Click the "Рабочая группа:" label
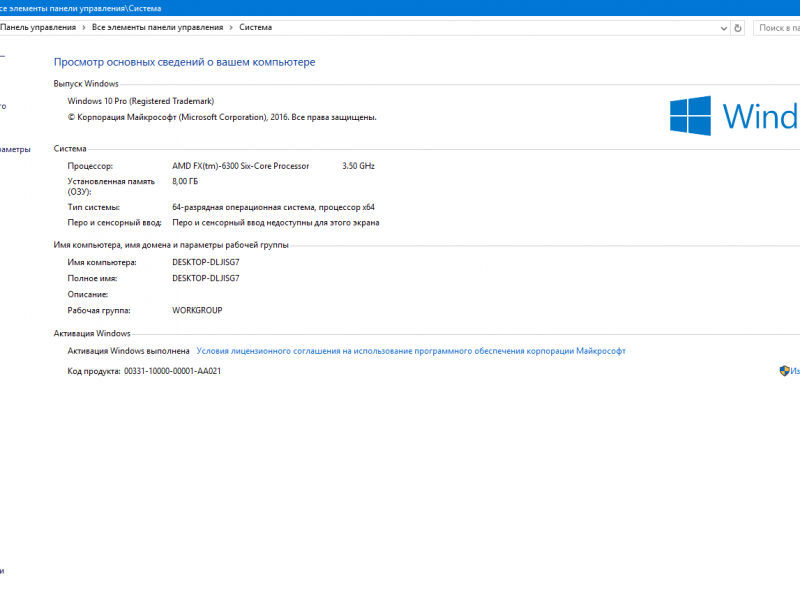The height and width of the screenshot is (600, 800). (99, 310)
